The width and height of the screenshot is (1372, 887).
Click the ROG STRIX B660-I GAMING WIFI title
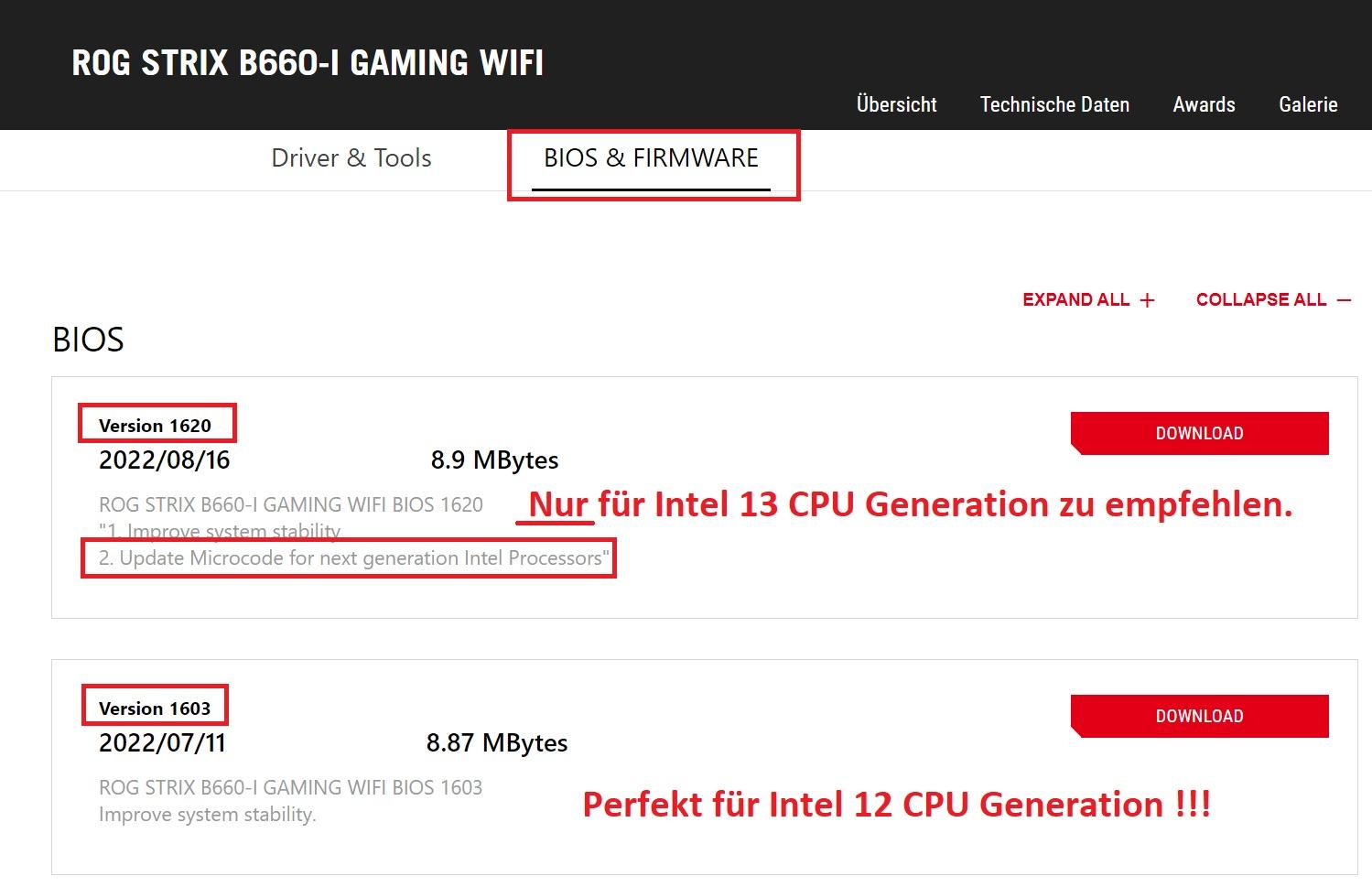308,63
